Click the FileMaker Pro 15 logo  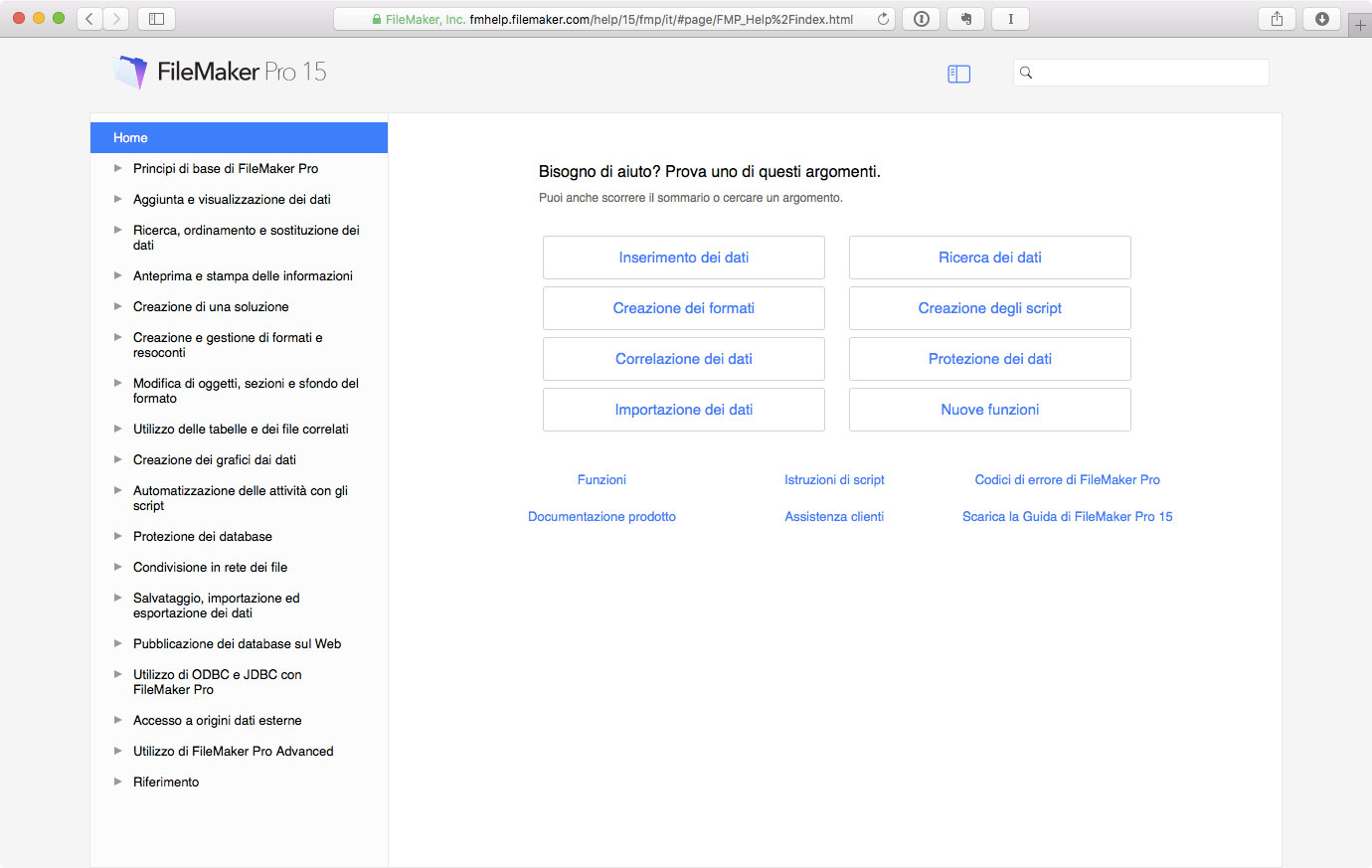[x=221, y=72]
